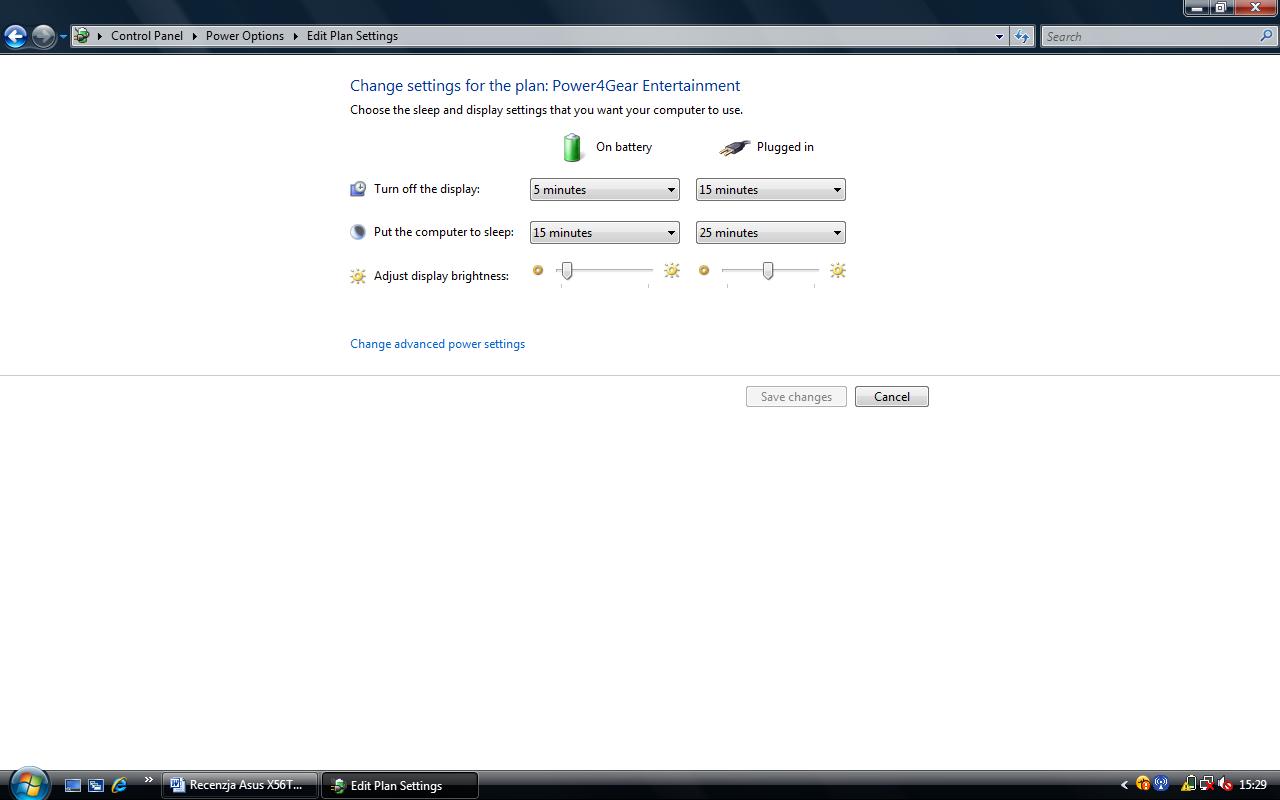Open 'Turn off the display' On battery dropdown
Screen dimensions: 1280x800
point(604,190)
